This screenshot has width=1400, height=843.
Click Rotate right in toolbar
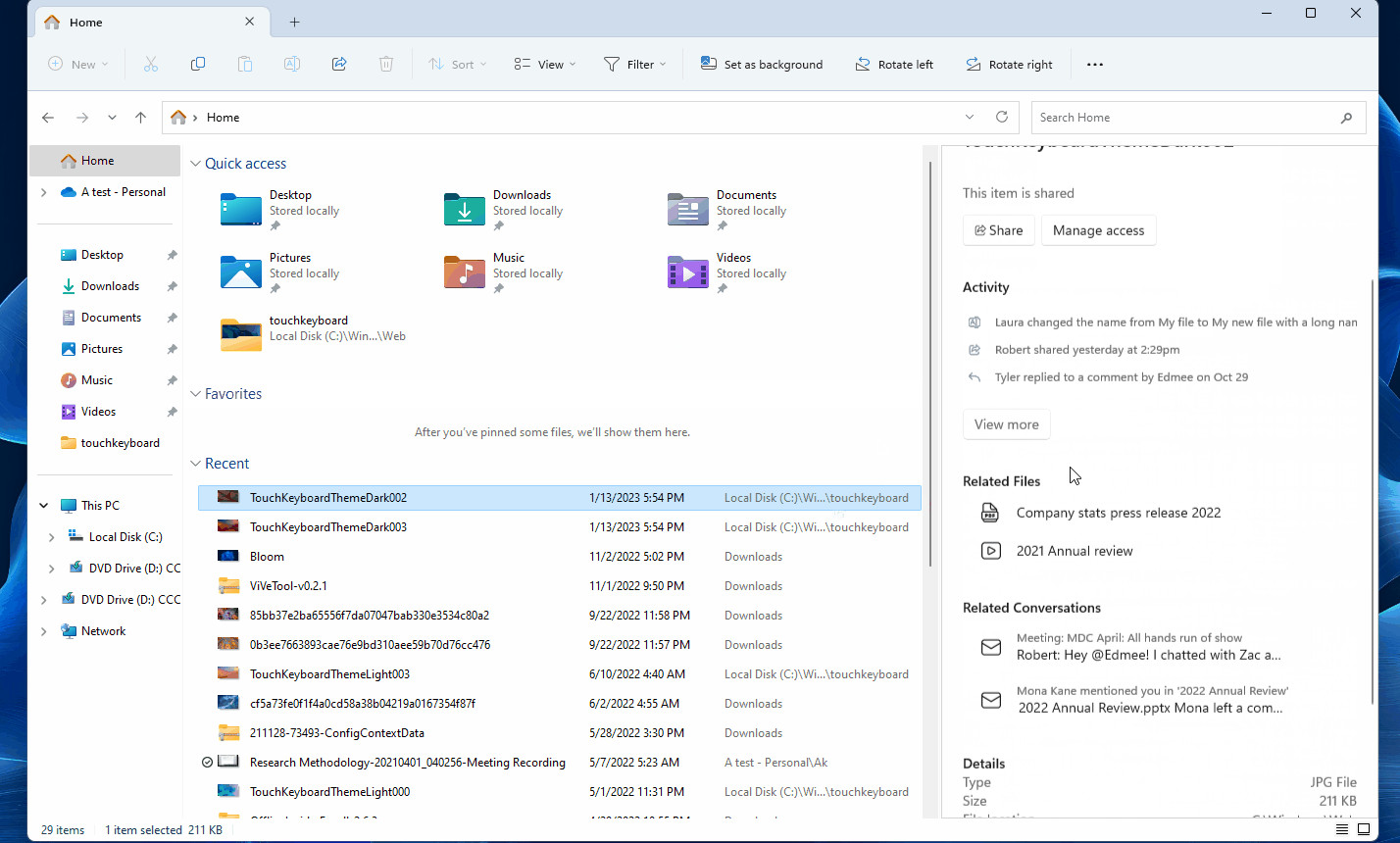tap(1009, 65)
